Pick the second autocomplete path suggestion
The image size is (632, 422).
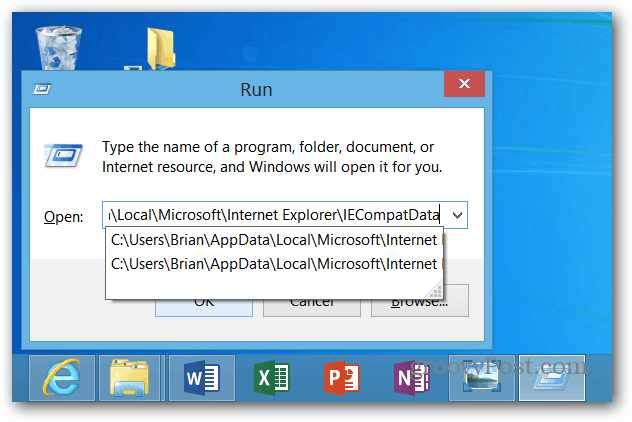pos(274,264)
